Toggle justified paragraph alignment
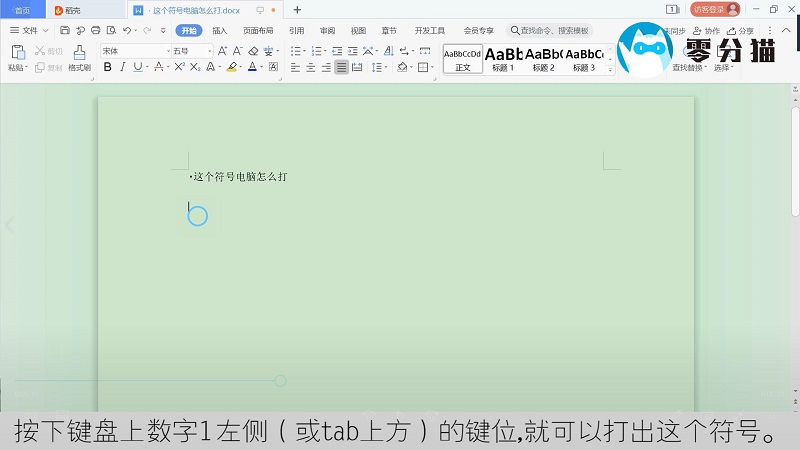This screenshot has height=450, width=800. coord(342,67)
